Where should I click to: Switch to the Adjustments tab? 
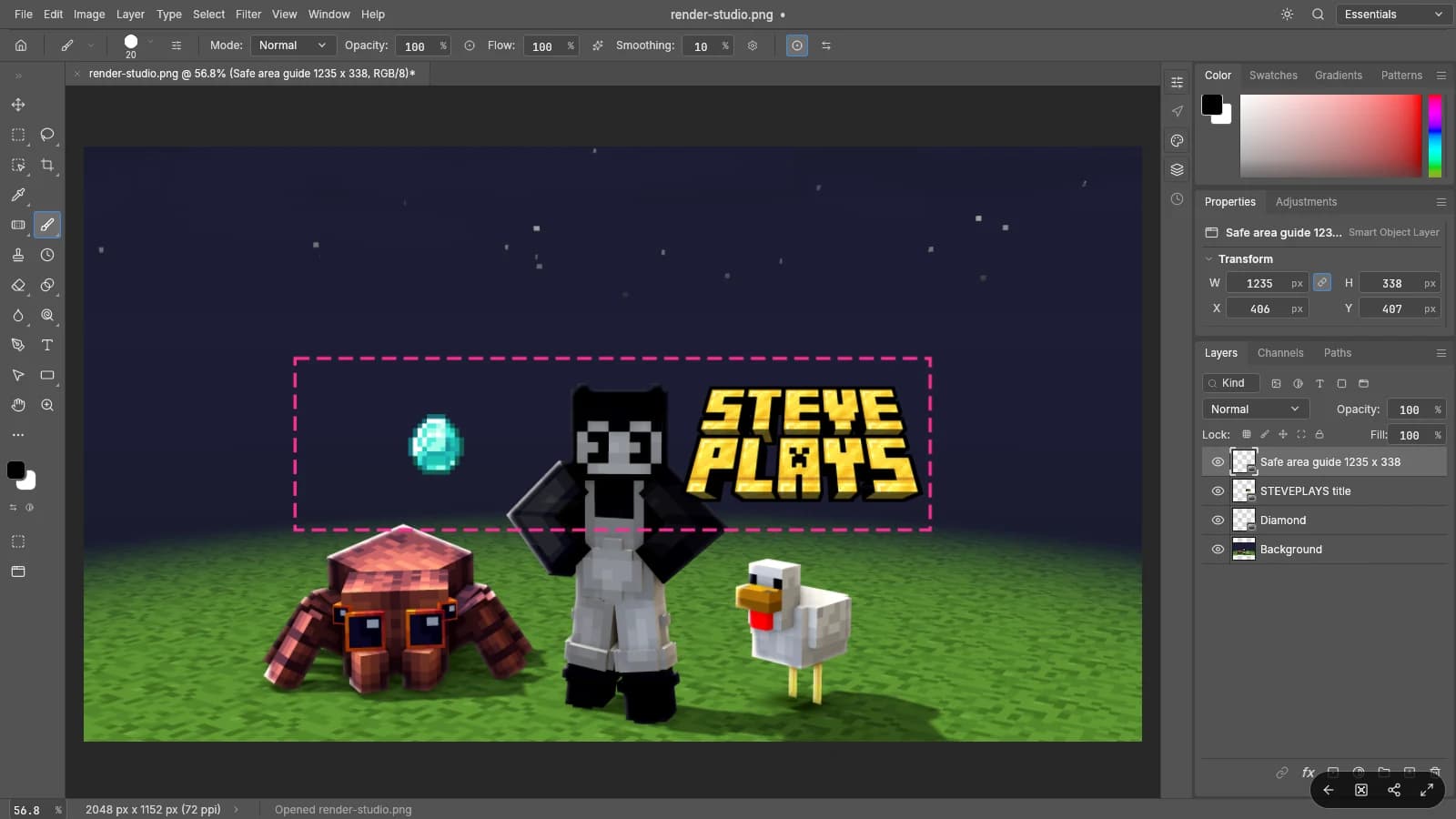1306,202
